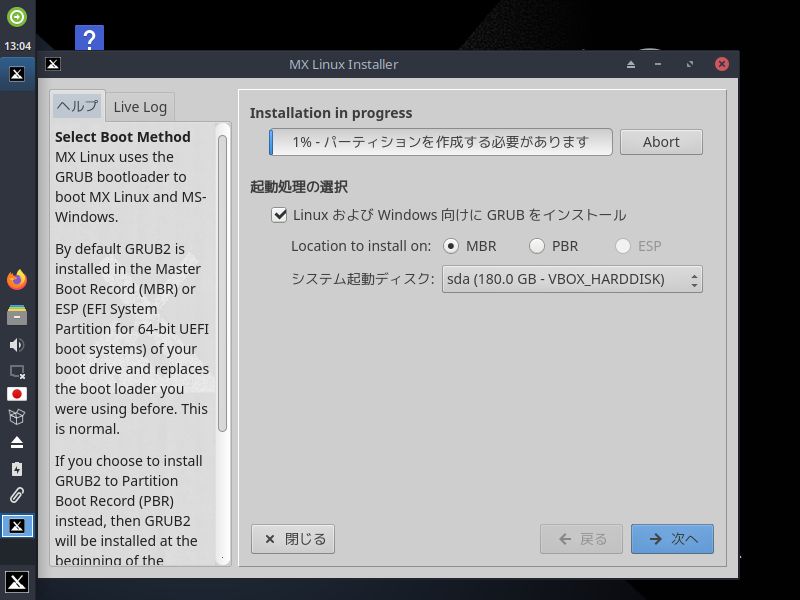
Task: Open the MX start menu icon
Action: coord(17,582)
